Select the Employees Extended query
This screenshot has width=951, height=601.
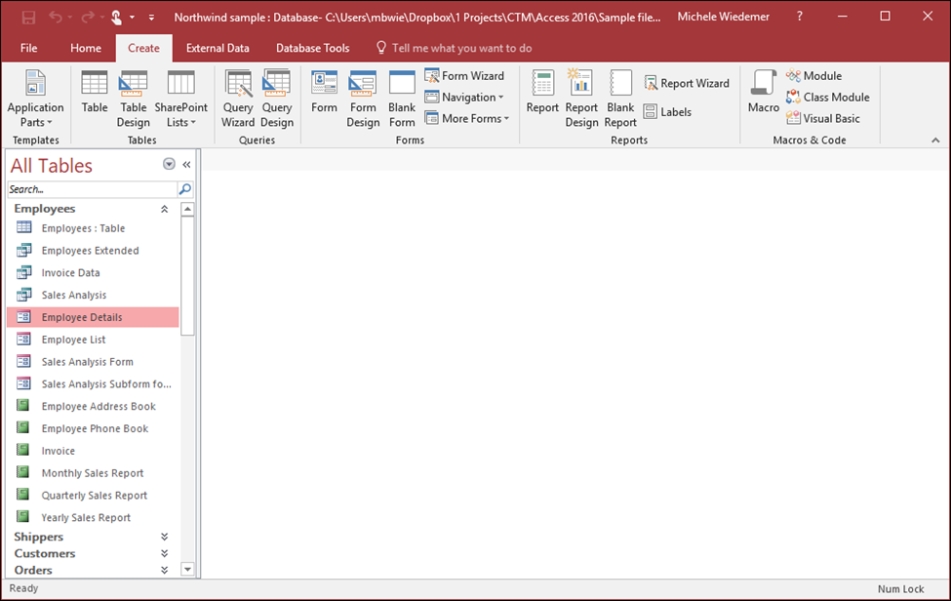pyautogui.click(x=93, y=250)
